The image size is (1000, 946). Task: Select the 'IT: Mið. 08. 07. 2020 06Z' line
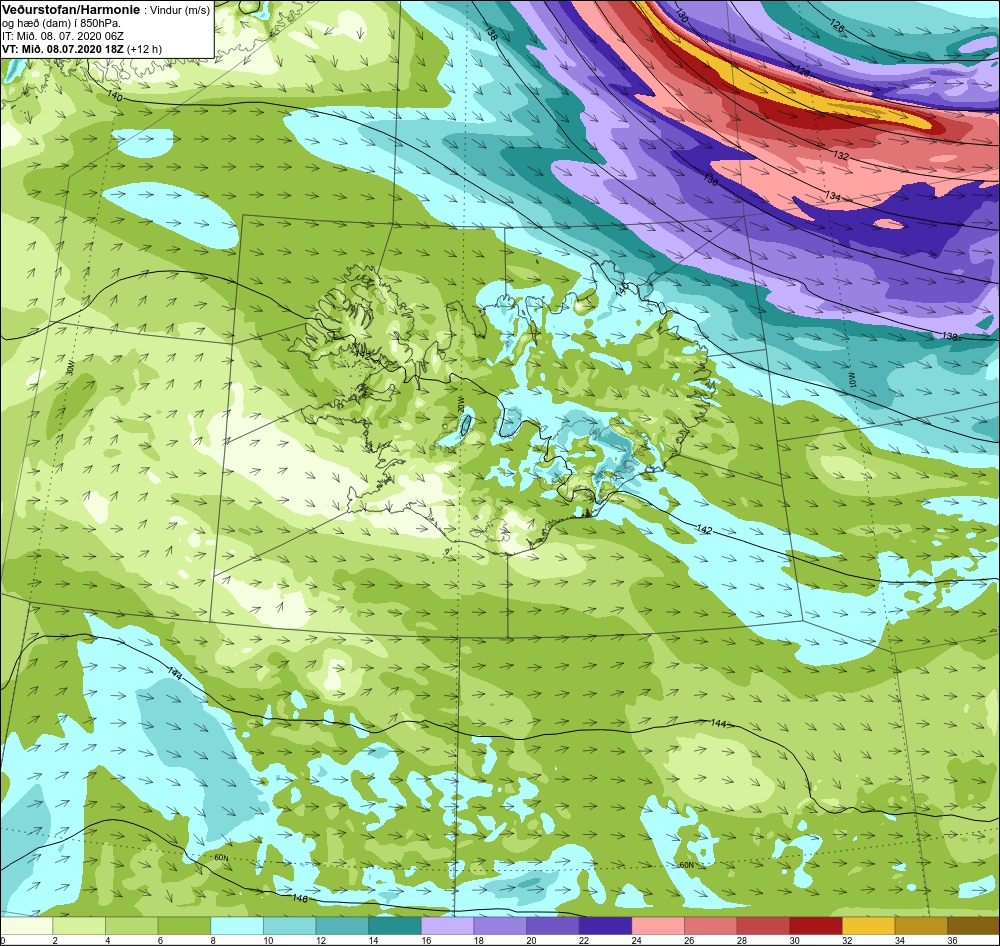point(62,36)
